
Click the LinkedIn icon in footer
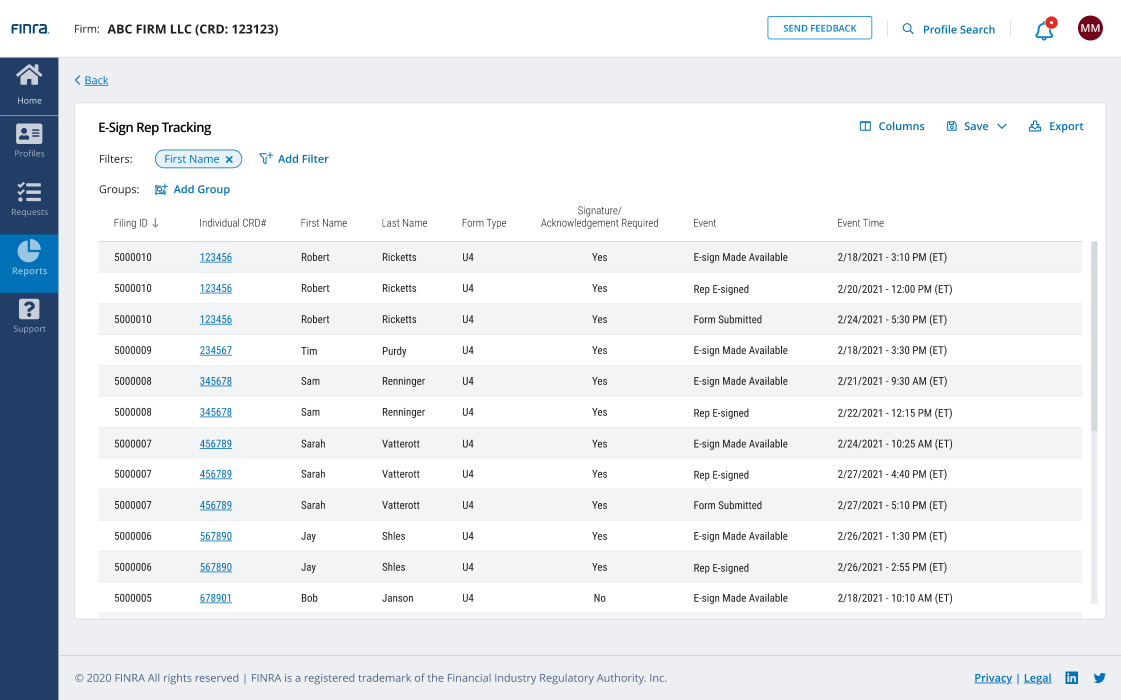coord(1071,678)
